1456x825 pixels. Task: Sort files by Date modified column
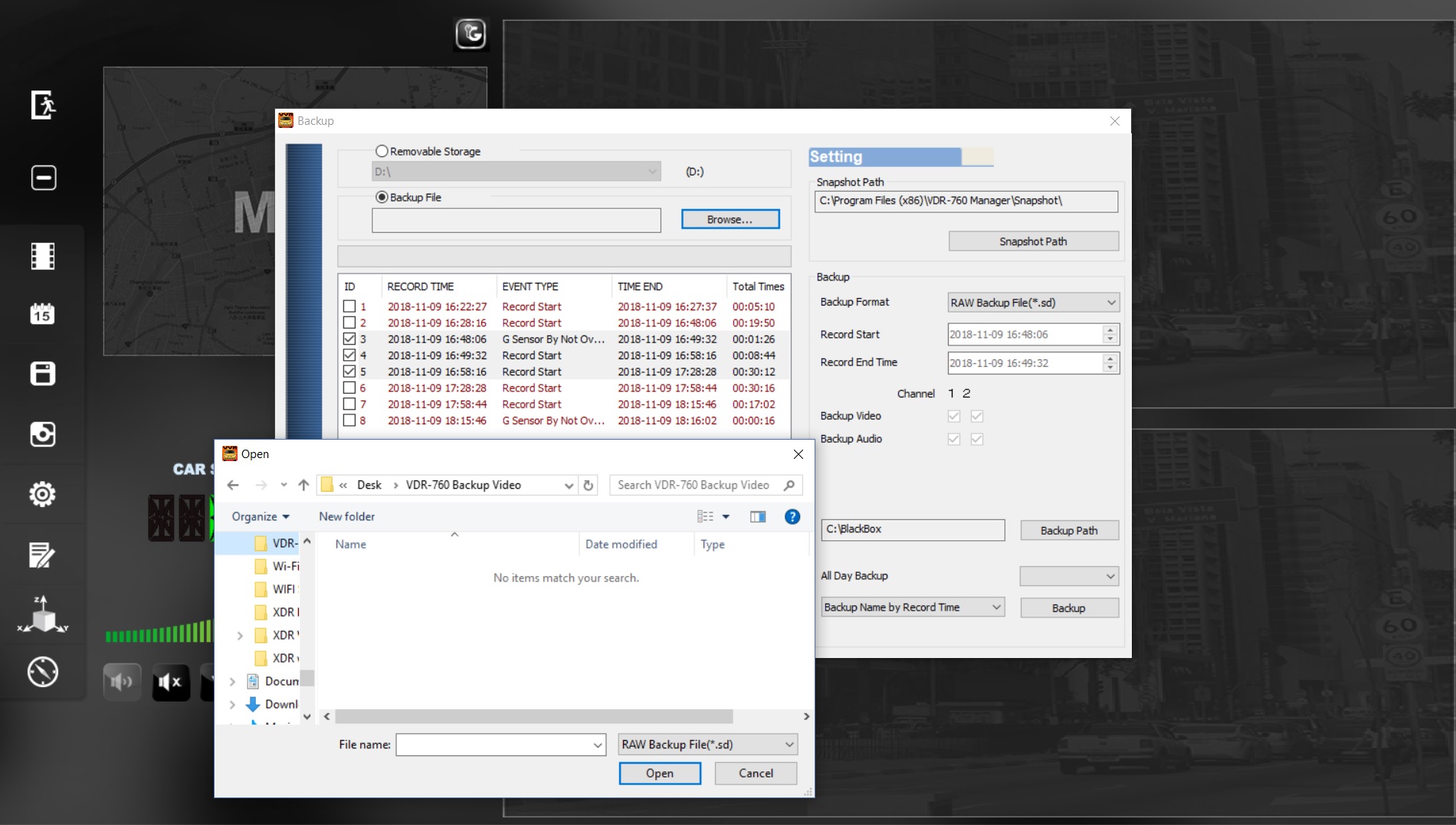[x=635, y=544]
